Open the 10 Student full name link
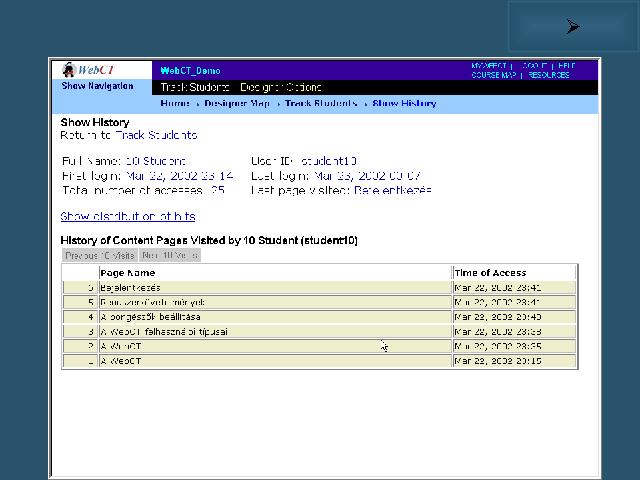Image resolution: width=640 pixels, height=480 pixels. [155, 161]
